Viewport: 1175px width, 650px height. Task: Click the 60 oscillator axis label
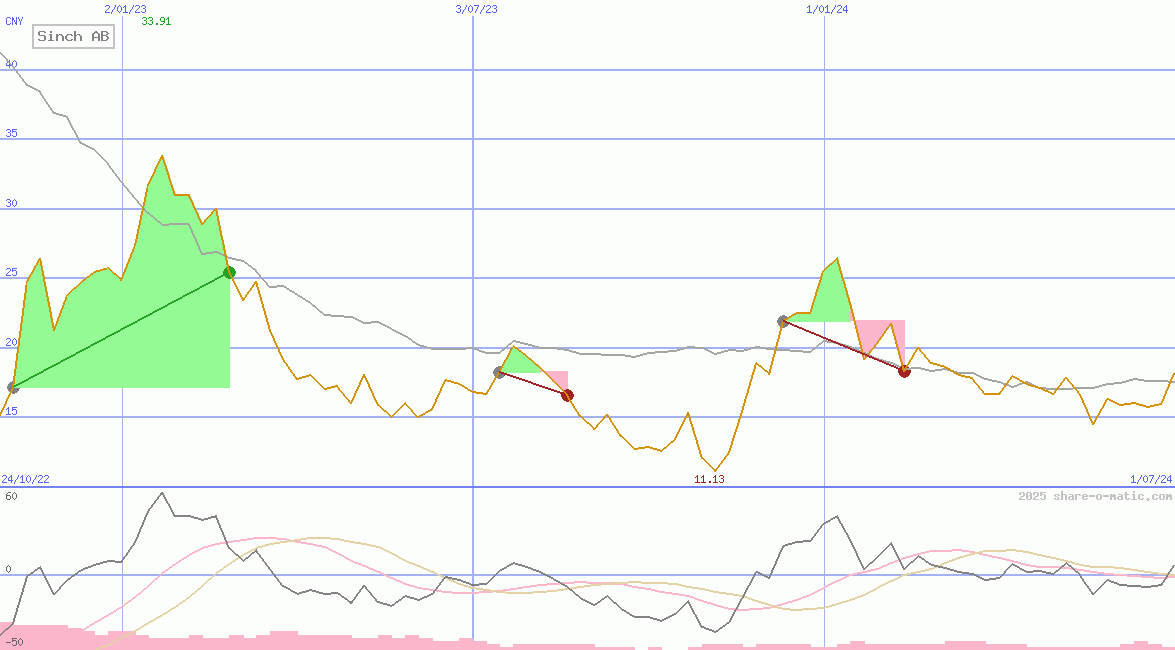pos(11,496)
